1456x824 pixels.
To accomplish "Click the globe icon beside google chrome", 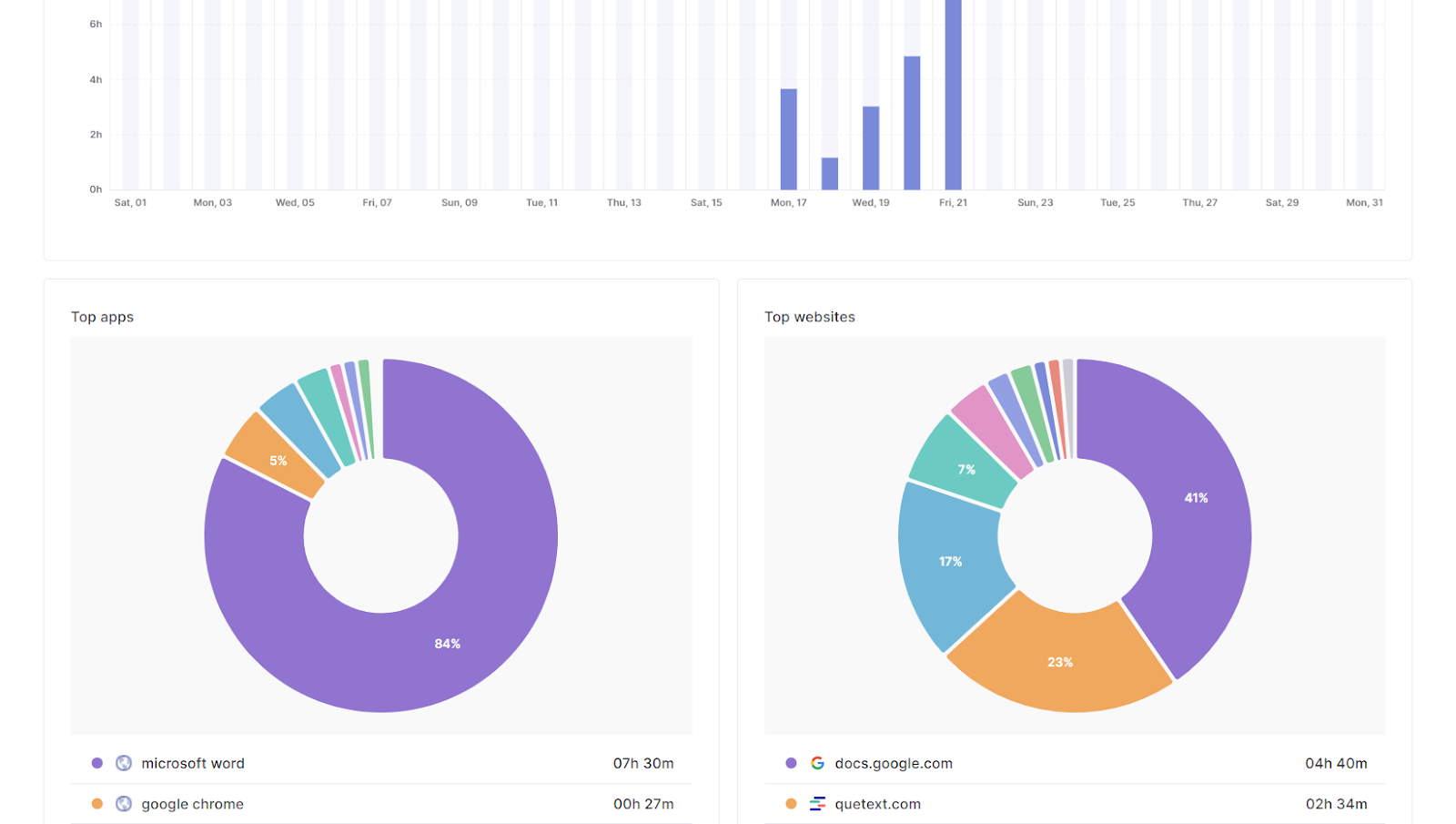I will [x=124, y=804].
